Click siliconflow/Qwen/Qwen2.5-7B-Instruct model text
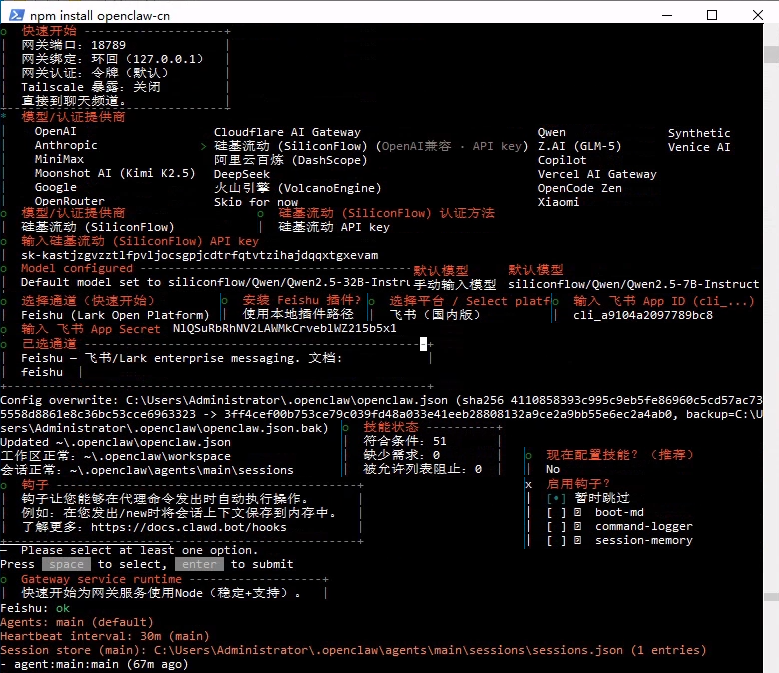This screenshot has width=779, height=673. coord(633,284)
